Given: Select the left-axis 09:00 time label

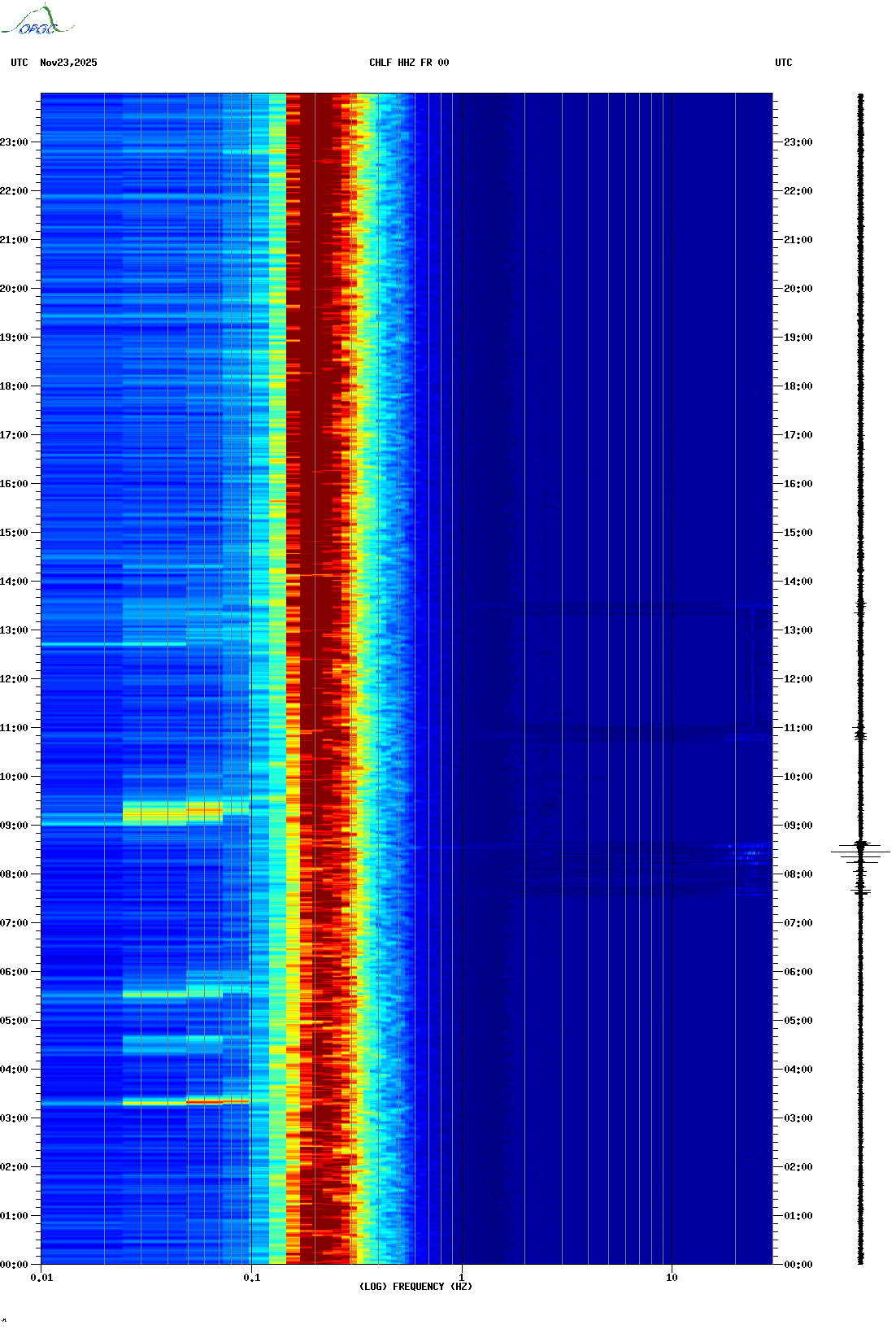Looking at the screenshot, I should tap(14, 826).
